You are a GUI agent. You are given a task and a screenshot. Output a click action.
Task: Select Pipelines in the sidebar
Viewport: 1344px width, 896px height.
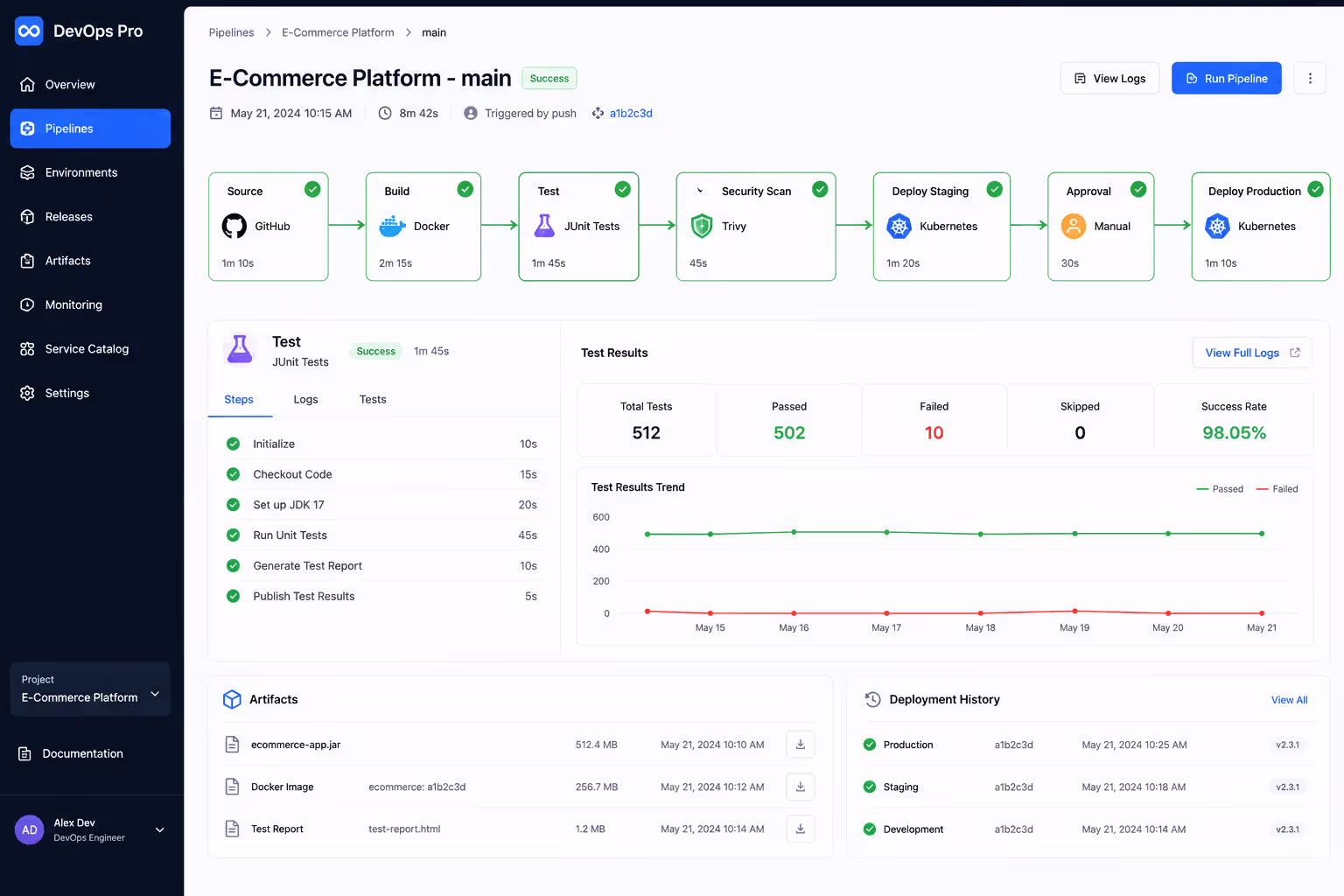coord(90,129)
